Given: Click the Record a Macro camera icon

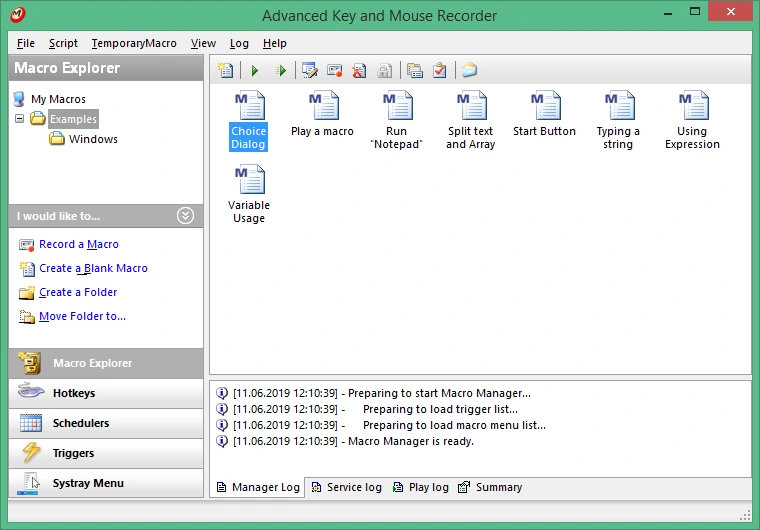Looking at the screenshot, I should click(26, 245).
